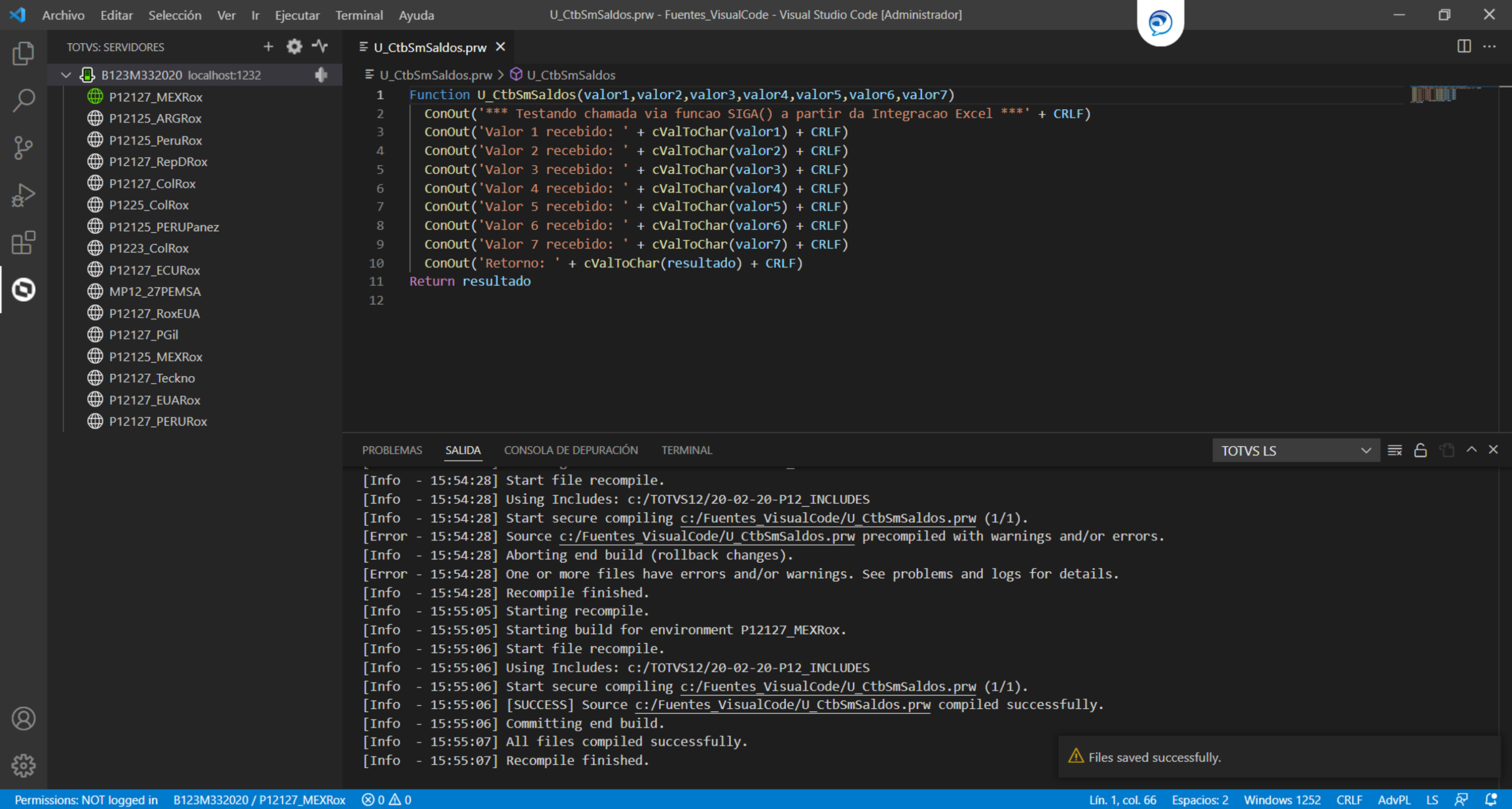Select the MP12_27PEMSA environment
1512x809 pixels.
click(154, 292)
